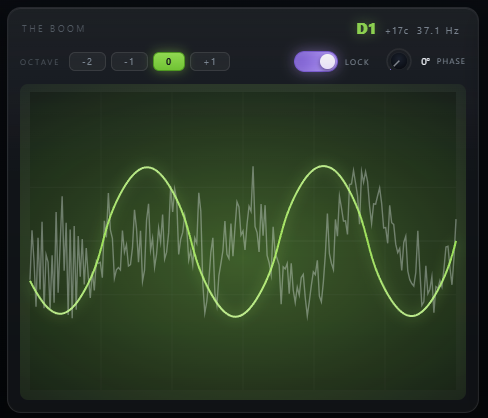Image resolution: width=488 pixels, height=418 pixels.
Task: Click the LOCK label
Action: pyautogui.click(x=357, y=62)
